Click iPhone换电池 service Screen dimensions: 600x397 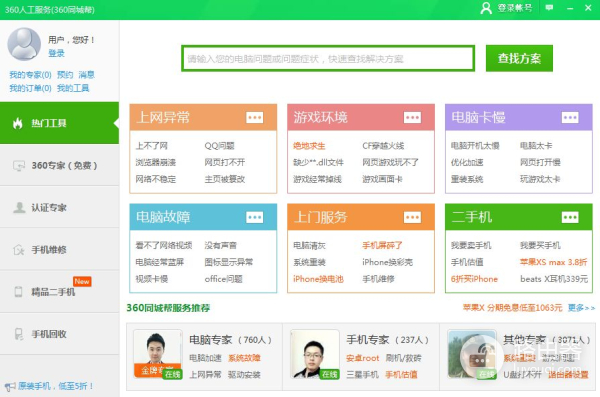click(x=318, y=279)
